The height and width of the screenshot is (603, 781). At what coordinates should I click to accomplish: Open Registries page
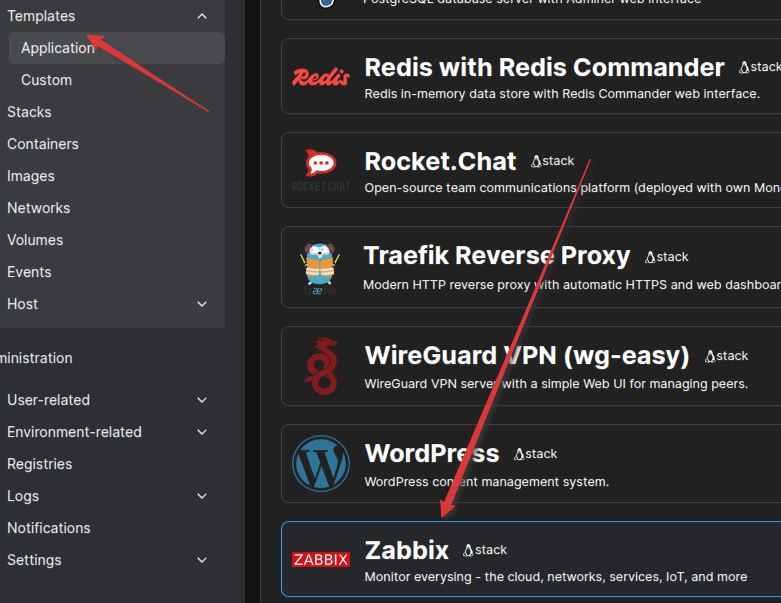[39, 464]
